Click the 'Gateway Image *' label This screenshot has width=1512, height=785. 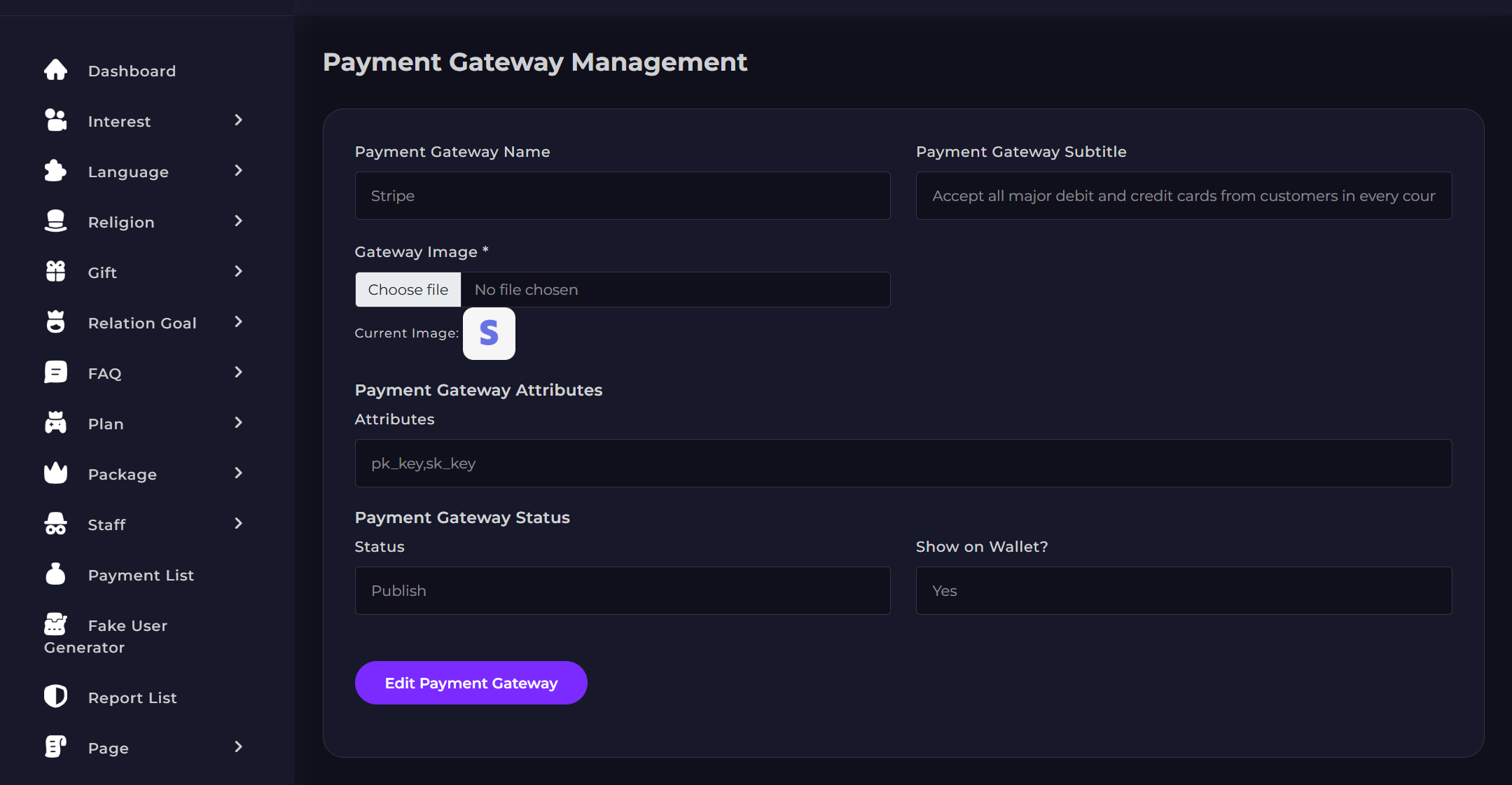tap(422, 251)
